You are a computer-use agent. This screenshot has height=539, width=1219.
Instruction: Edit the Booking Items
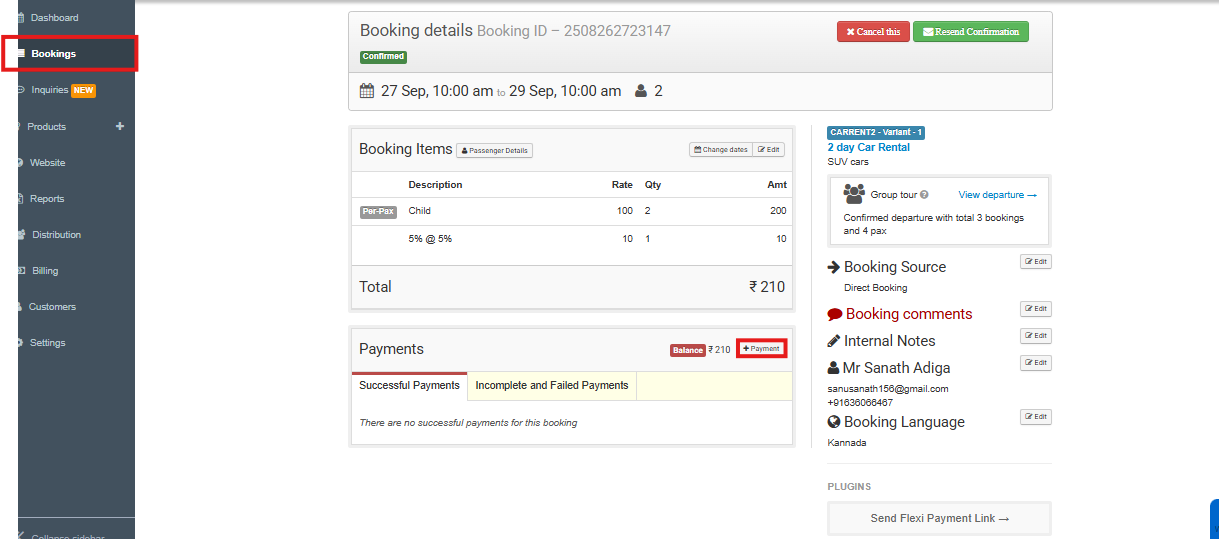click(x=768, y=150)
